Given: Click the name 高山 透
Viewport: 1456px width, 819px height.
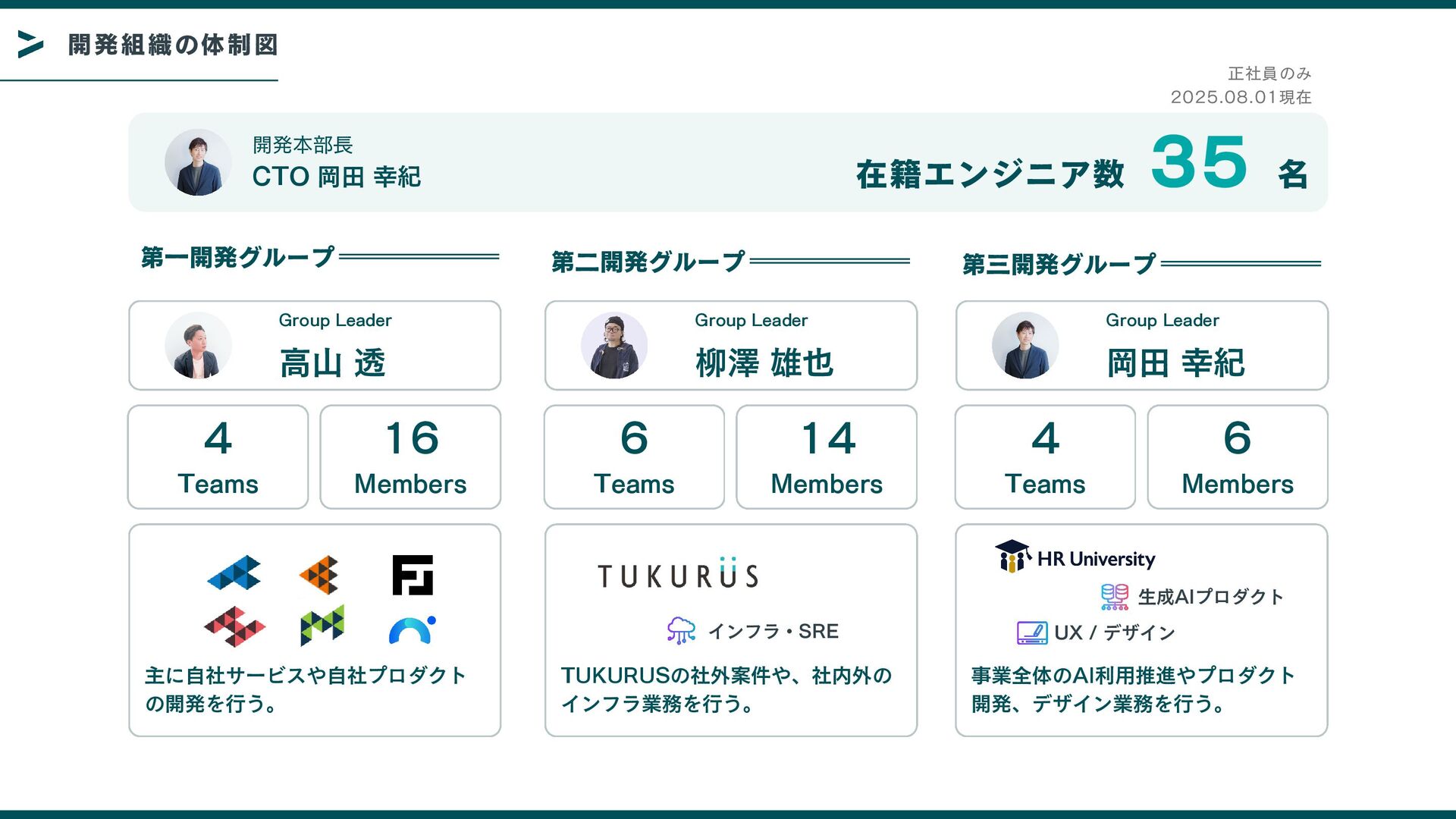Looking at the screenshot, I should tap(333, 362).
